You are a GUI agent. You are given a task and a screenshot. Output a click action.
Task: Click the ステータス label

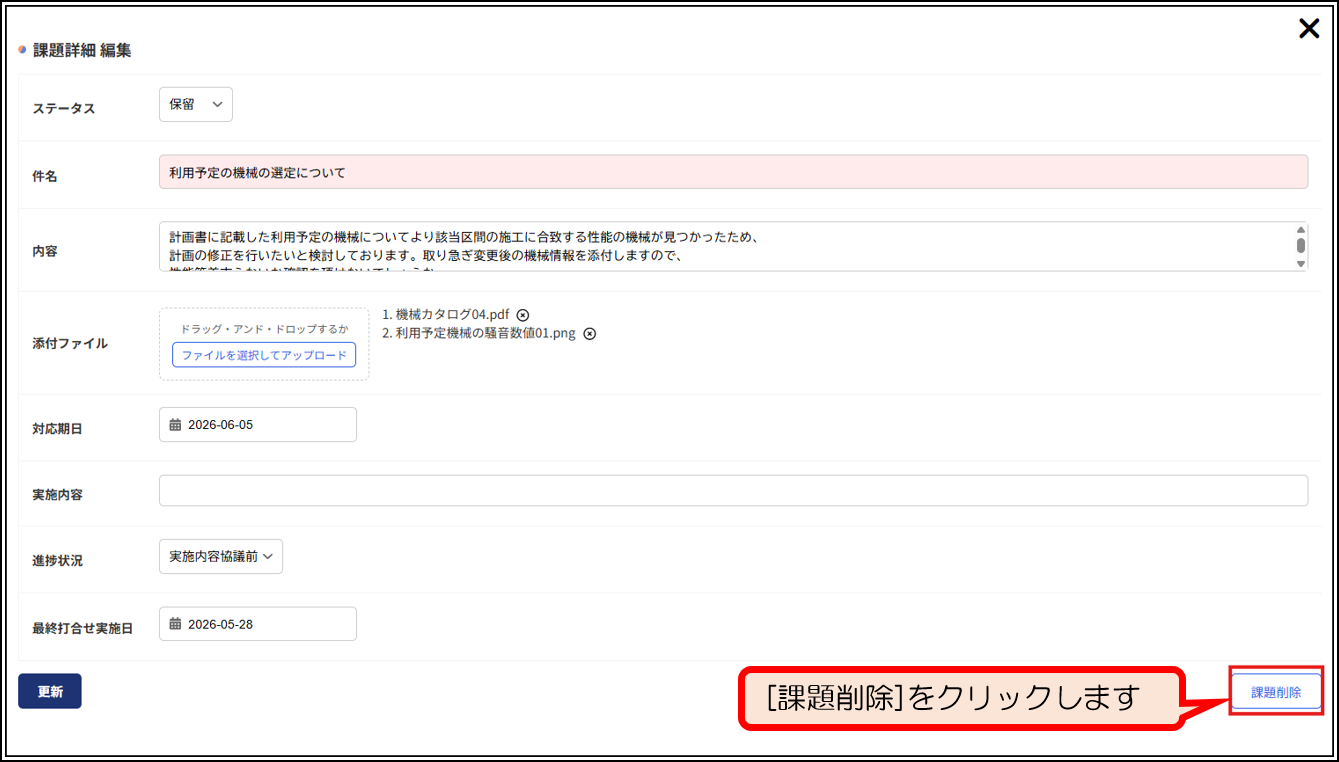[64, 108]
